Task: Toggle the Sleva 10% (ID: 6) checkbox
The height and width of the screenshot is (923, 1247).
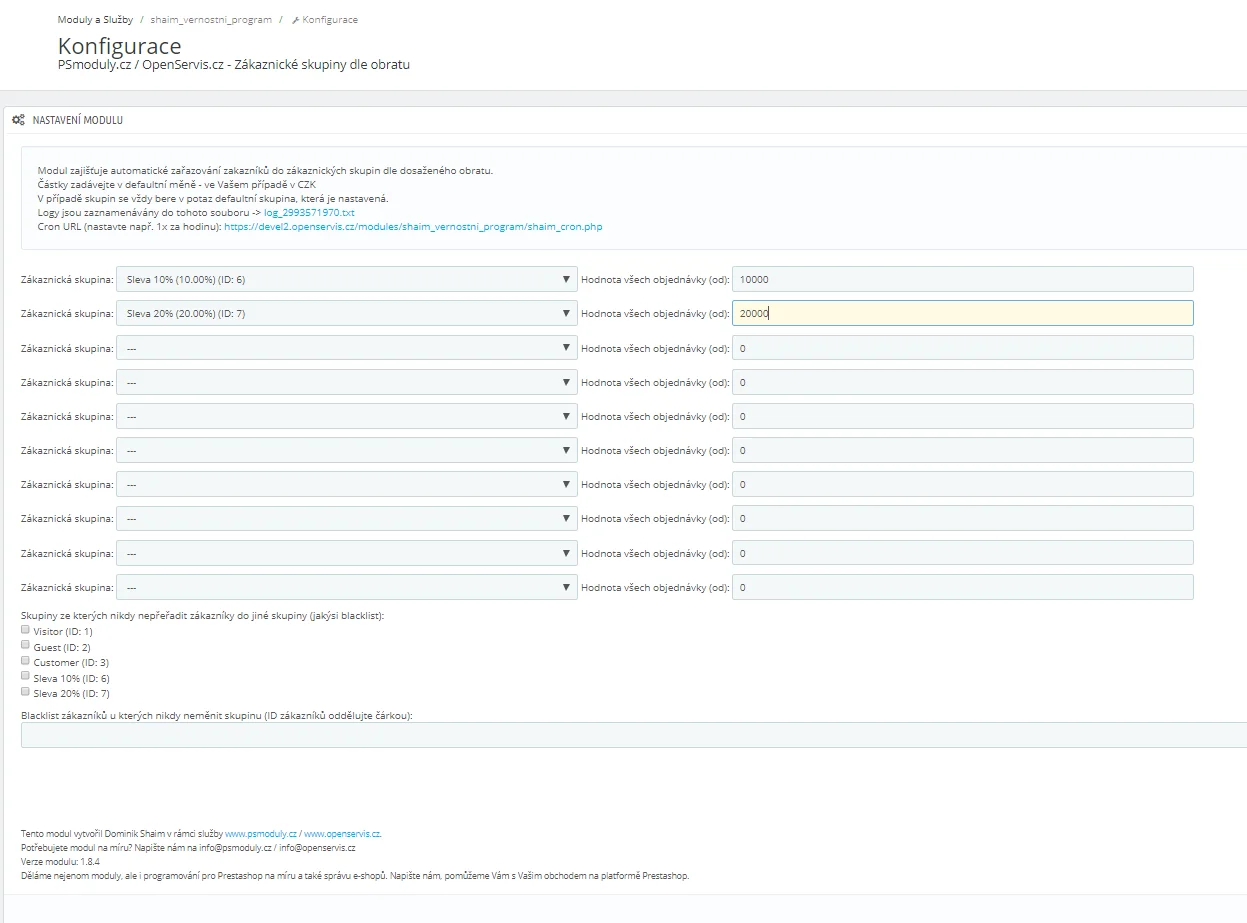Action: click(x=26, y=676)
